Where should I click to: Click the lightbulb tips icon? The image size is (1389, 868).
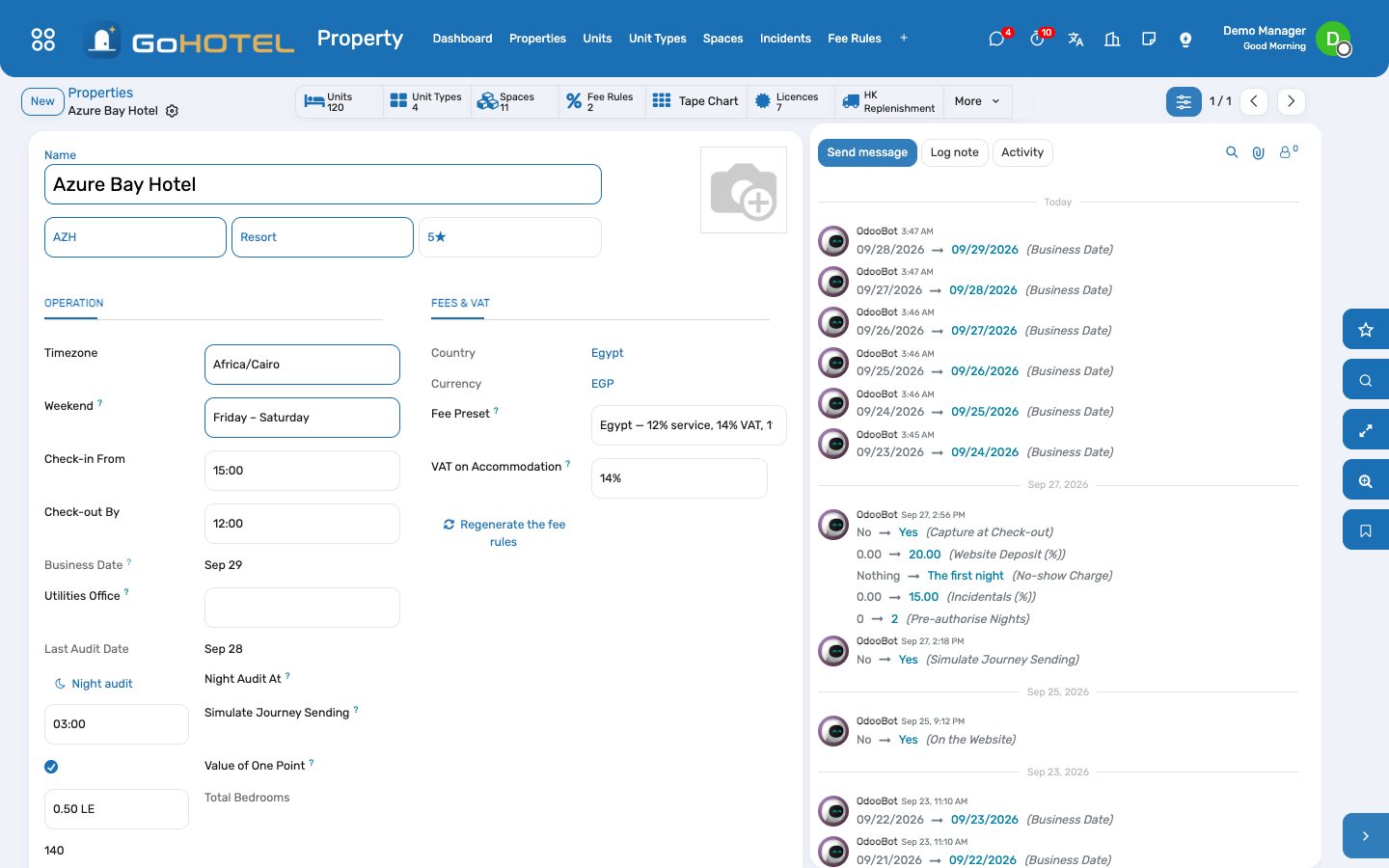tap(1185, 39)
